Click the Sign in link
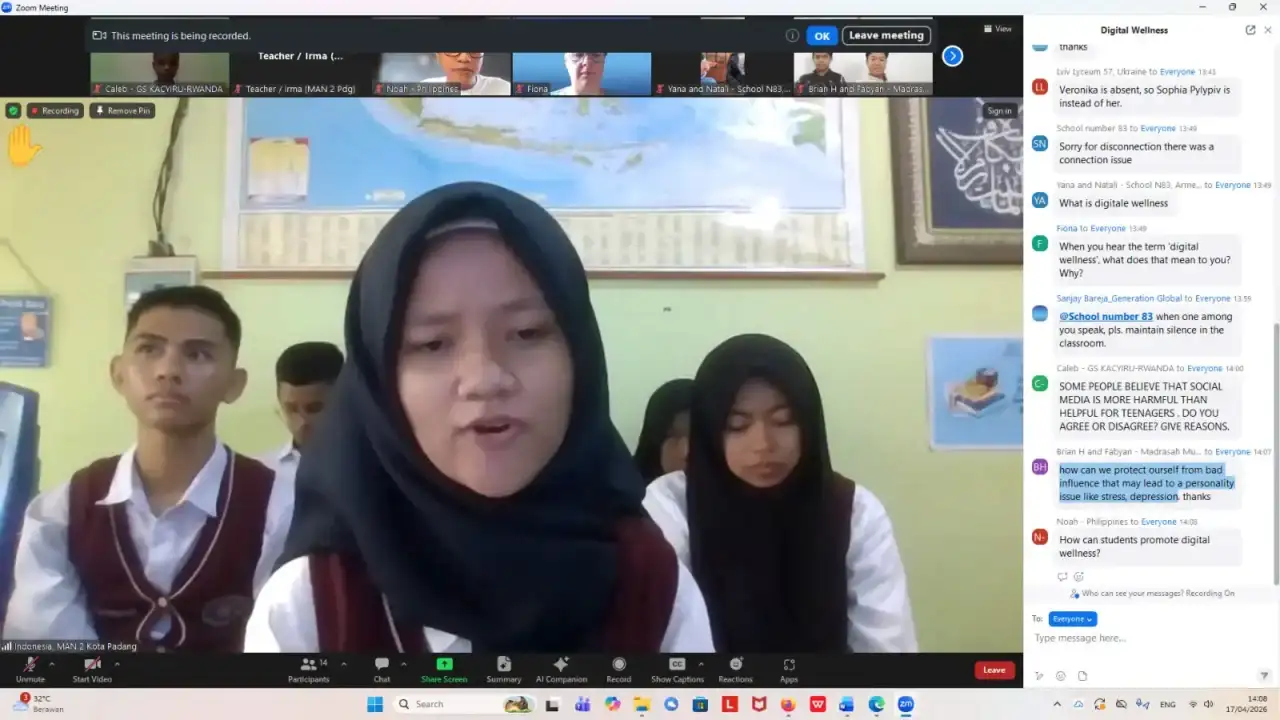Image resolution: width=1280 pixels, height=720 pixels. point(1000,110)
